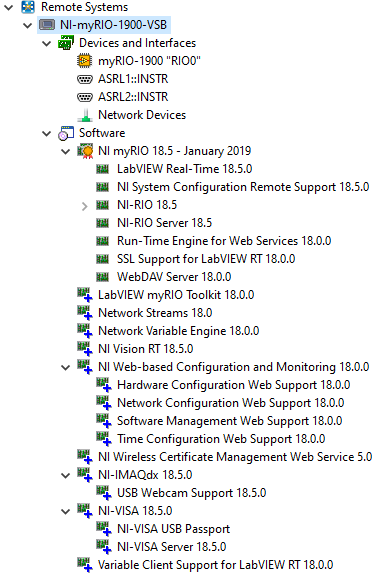The height and width of the screenshot is (576, 384).
Task: Select Network Variable Engine 18.0.0 text
Action: (x=179, y=331)
